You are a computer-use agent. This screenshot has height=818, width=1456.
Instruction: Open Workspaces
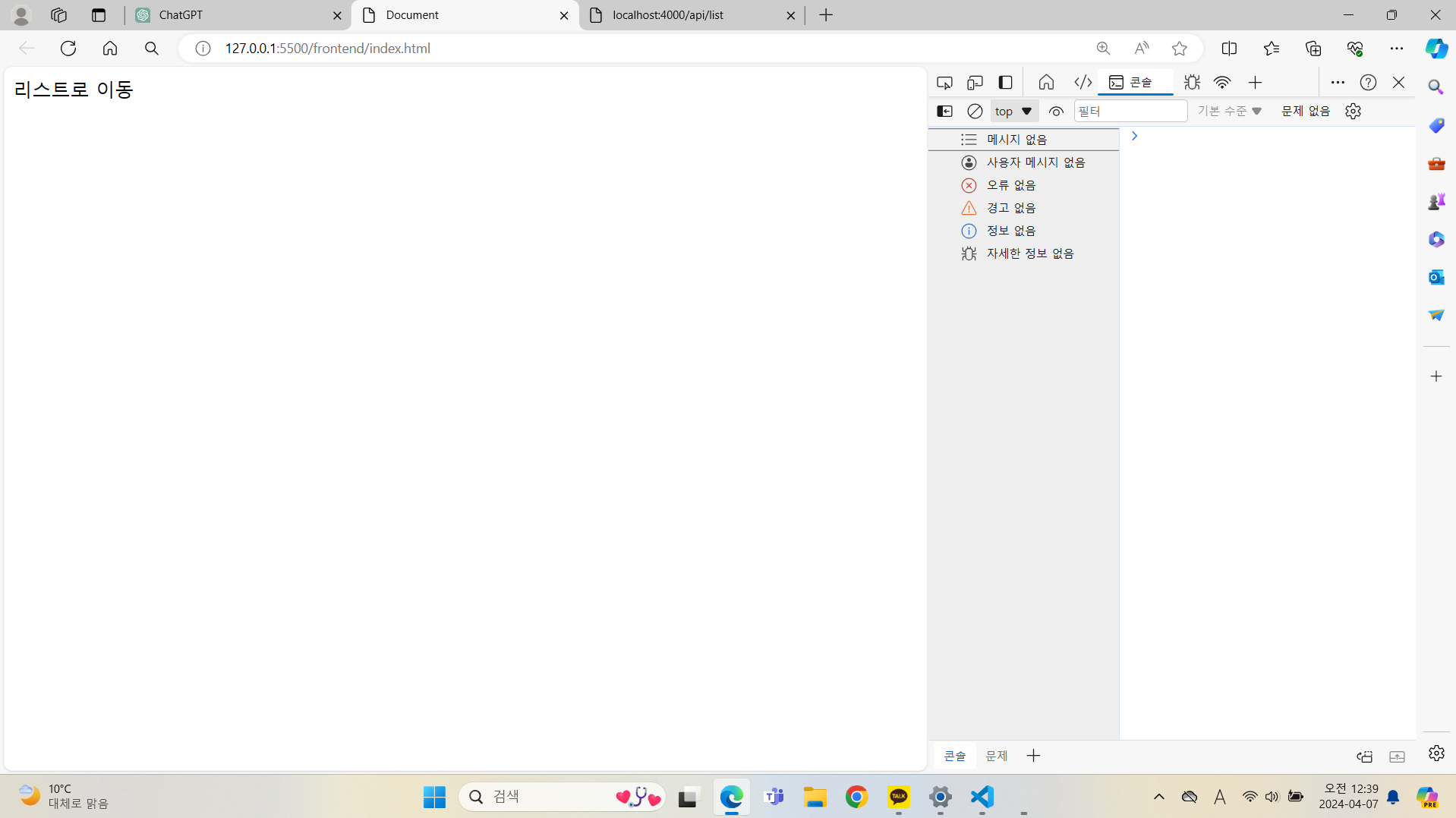(58, 15)
